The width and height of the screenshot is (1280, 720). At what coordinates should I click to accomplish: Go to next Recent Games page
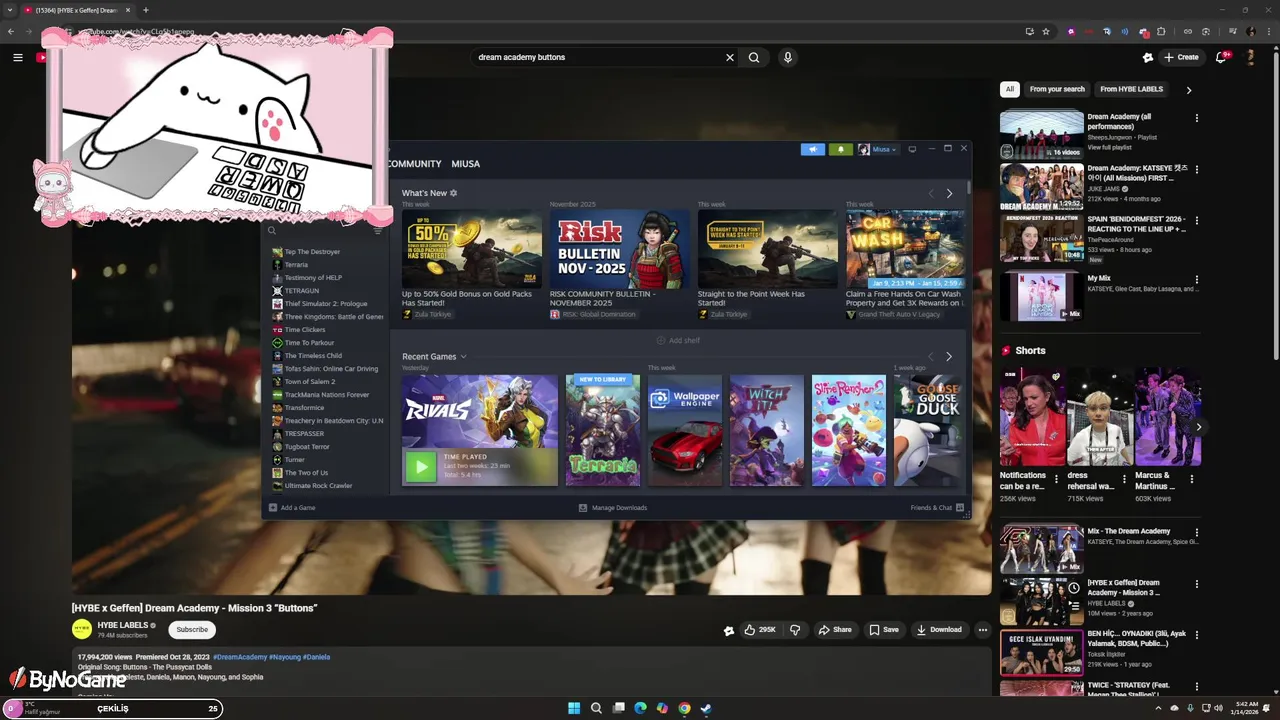(949, 356)
